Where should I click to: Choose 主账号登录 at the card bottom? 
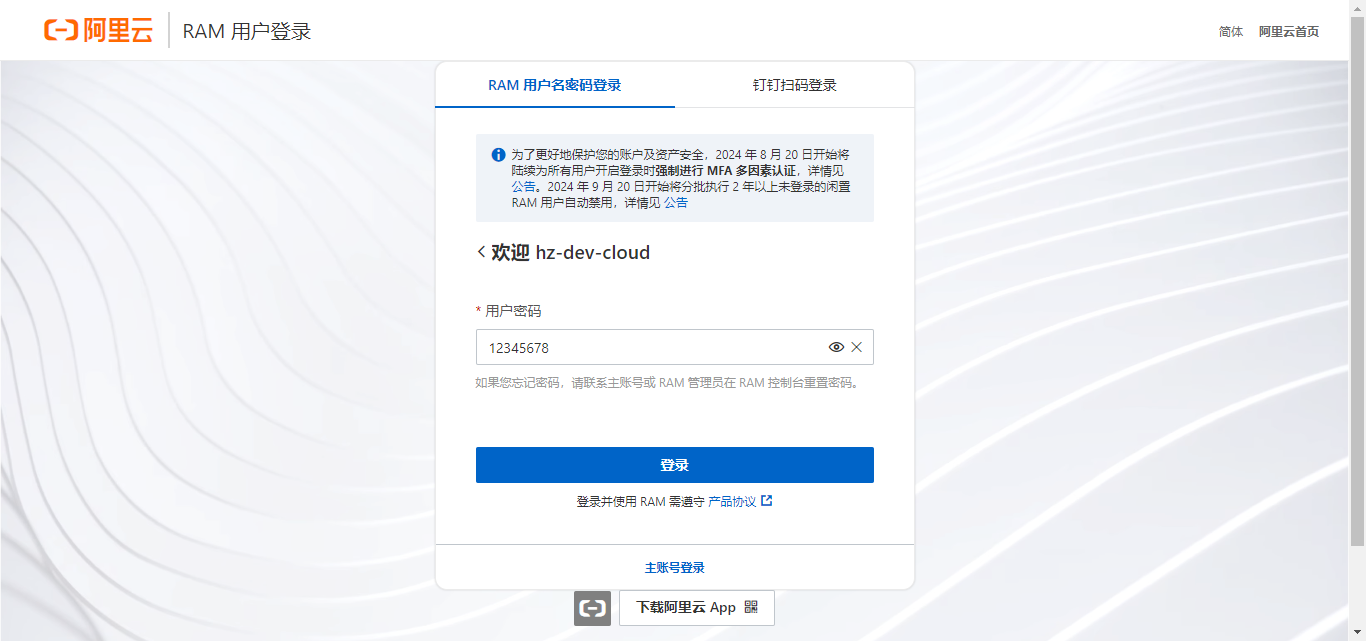pyautogui.click(x=675, y=568)
